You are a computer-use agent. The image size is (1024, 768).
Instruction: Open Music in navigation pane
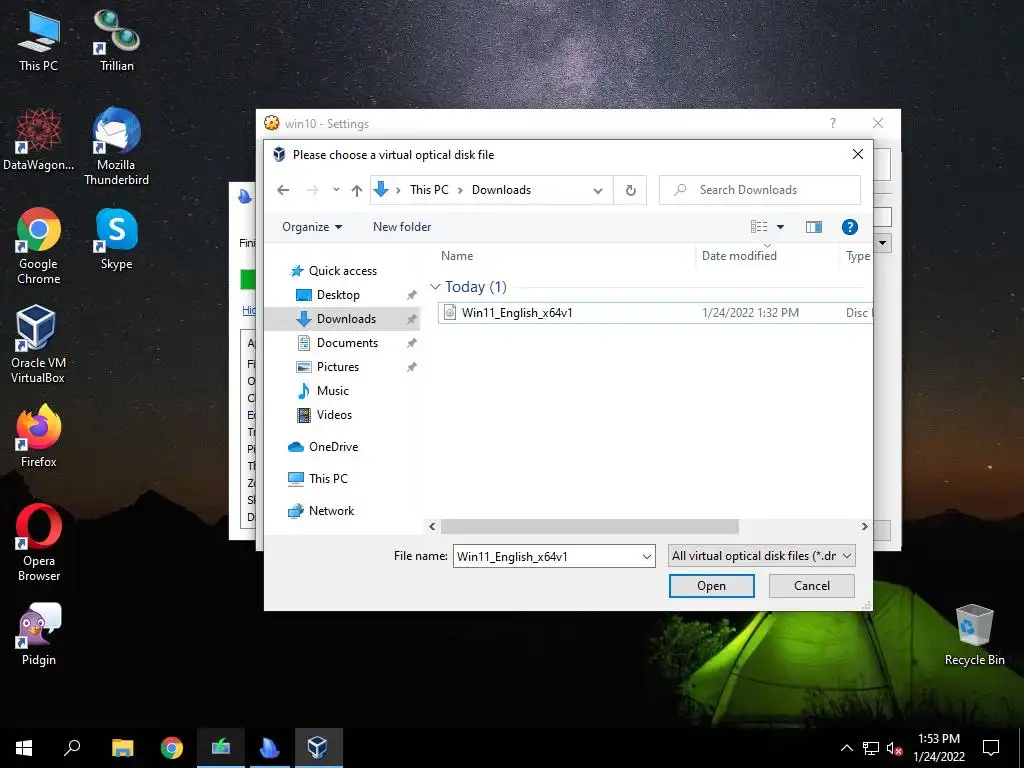click(x=332, y=391)
